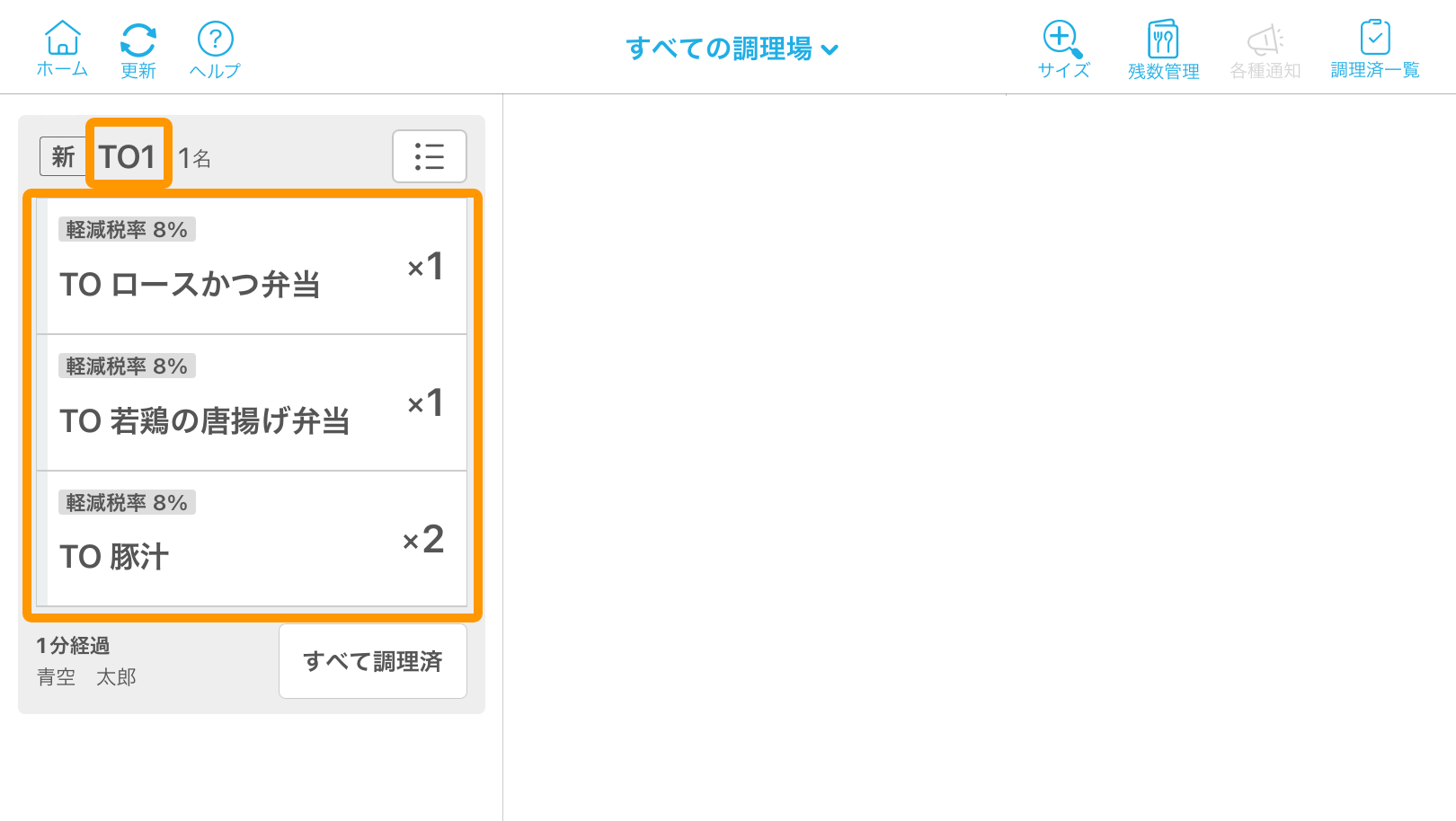
Task: Click the list view icon on ticket TO1
Action: click(x=429, y=156)
